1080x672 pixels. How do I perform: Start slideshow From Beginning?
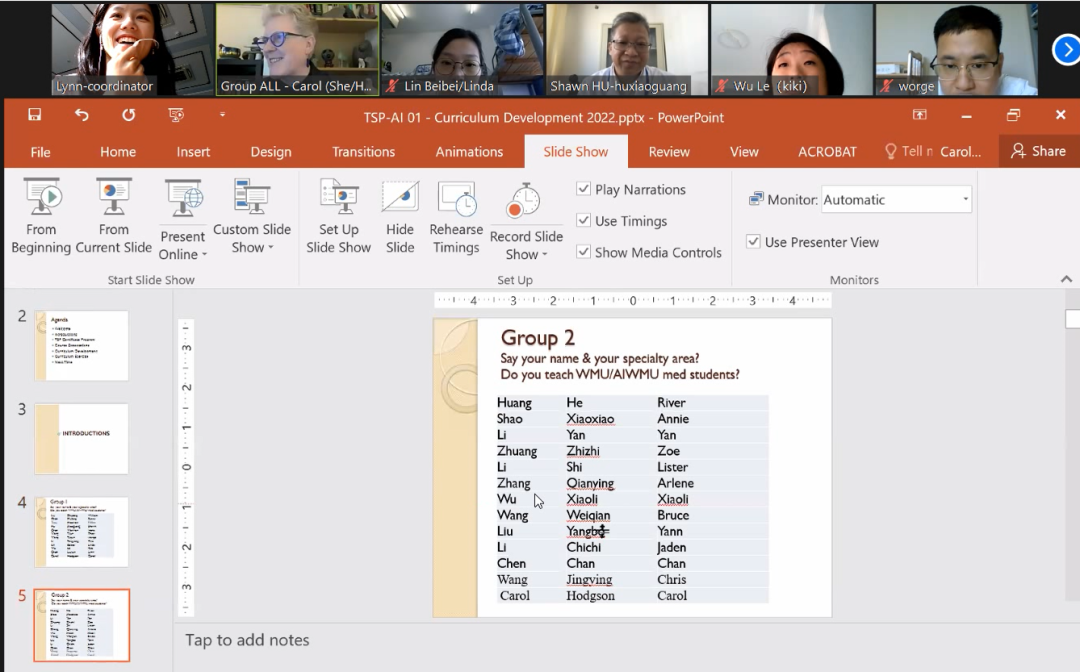(x=41, y=215)
